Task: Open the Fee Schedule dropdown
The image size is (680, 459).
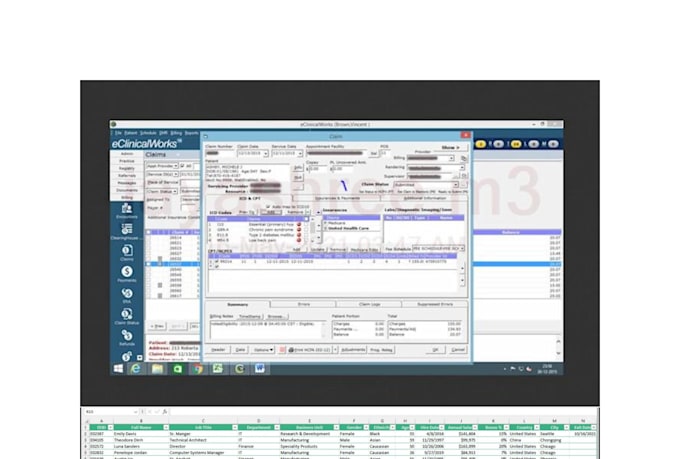Action: click(x=462, y=249)
